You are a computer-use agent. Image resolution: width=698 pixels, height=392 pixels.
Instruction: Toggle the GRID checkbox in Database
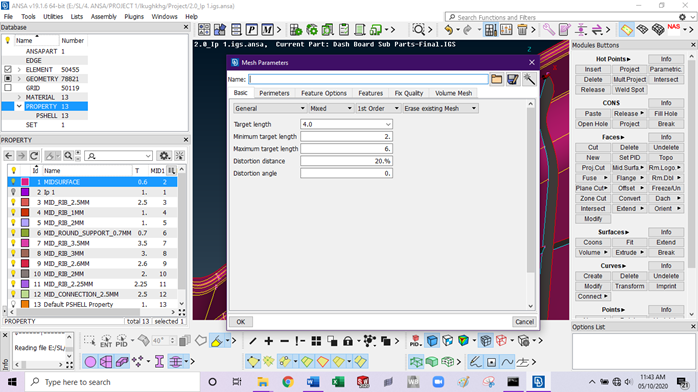[x=8, y=88]
